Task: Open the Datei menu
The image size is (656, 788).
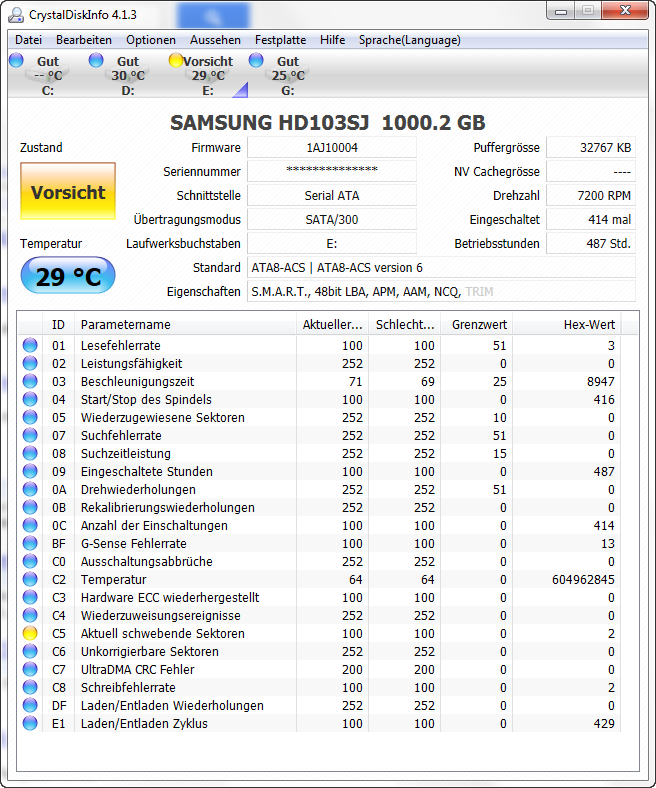Action: coord(28,40)
